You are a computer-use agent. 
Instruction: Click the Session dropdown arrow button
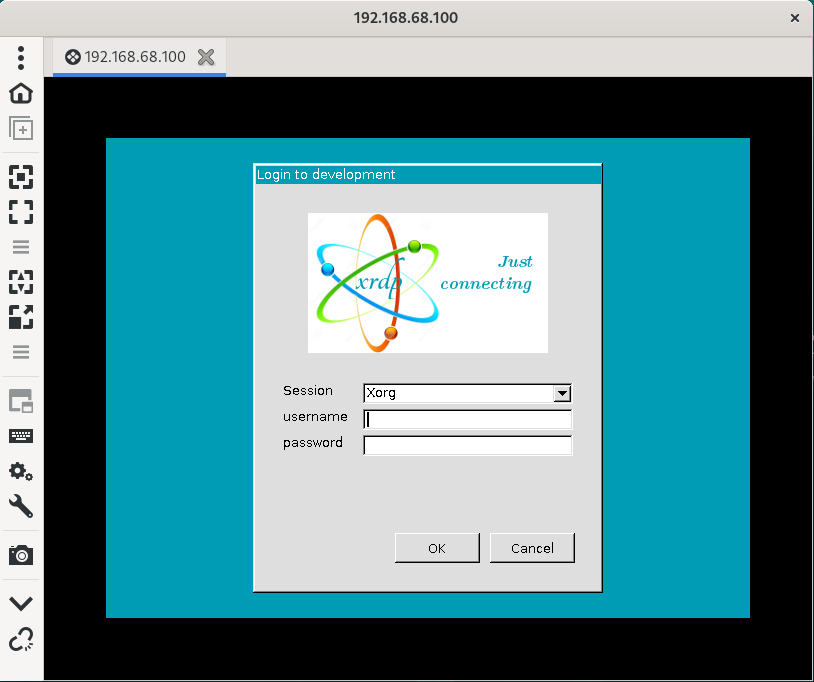562,393
